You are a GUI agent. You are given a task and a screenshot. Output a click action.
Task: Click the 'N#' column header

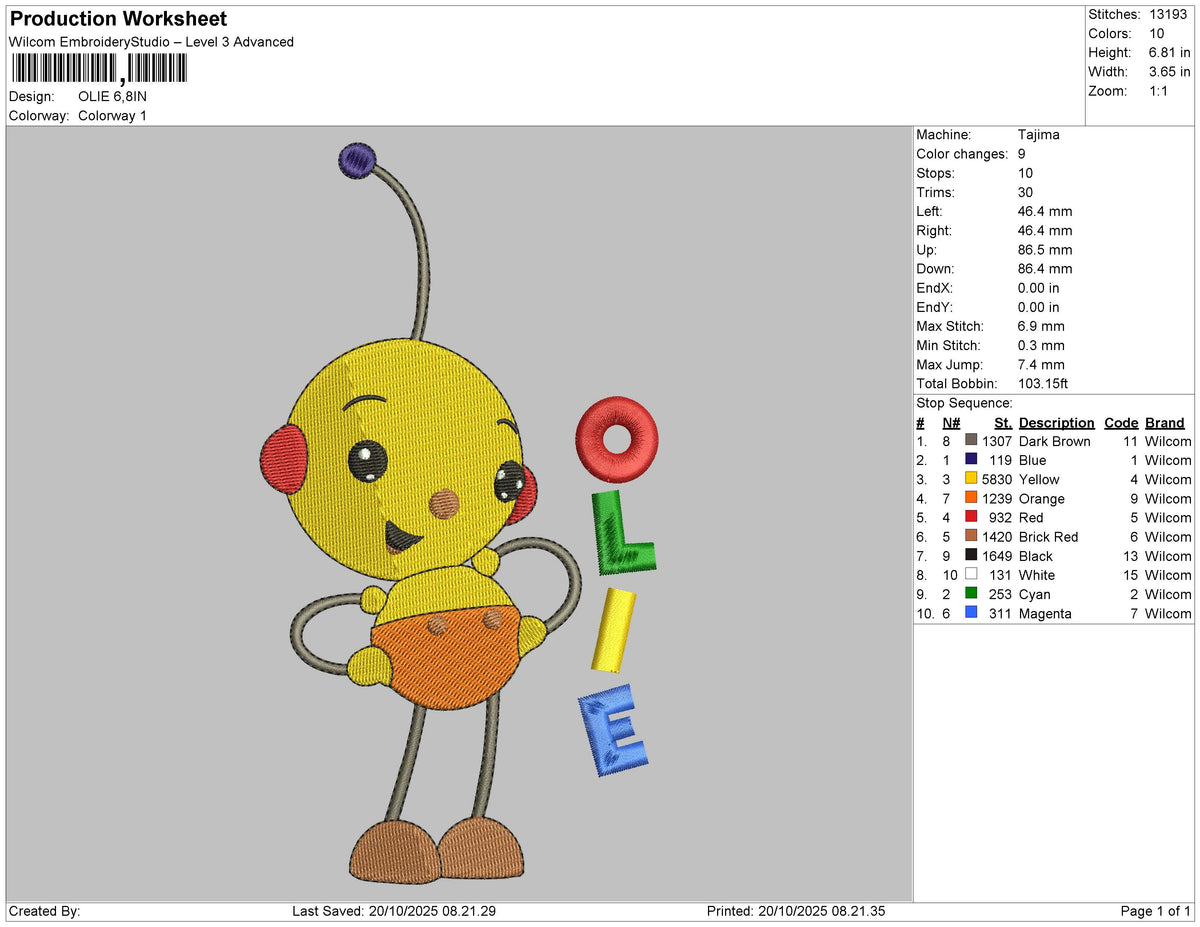(951, 423)
